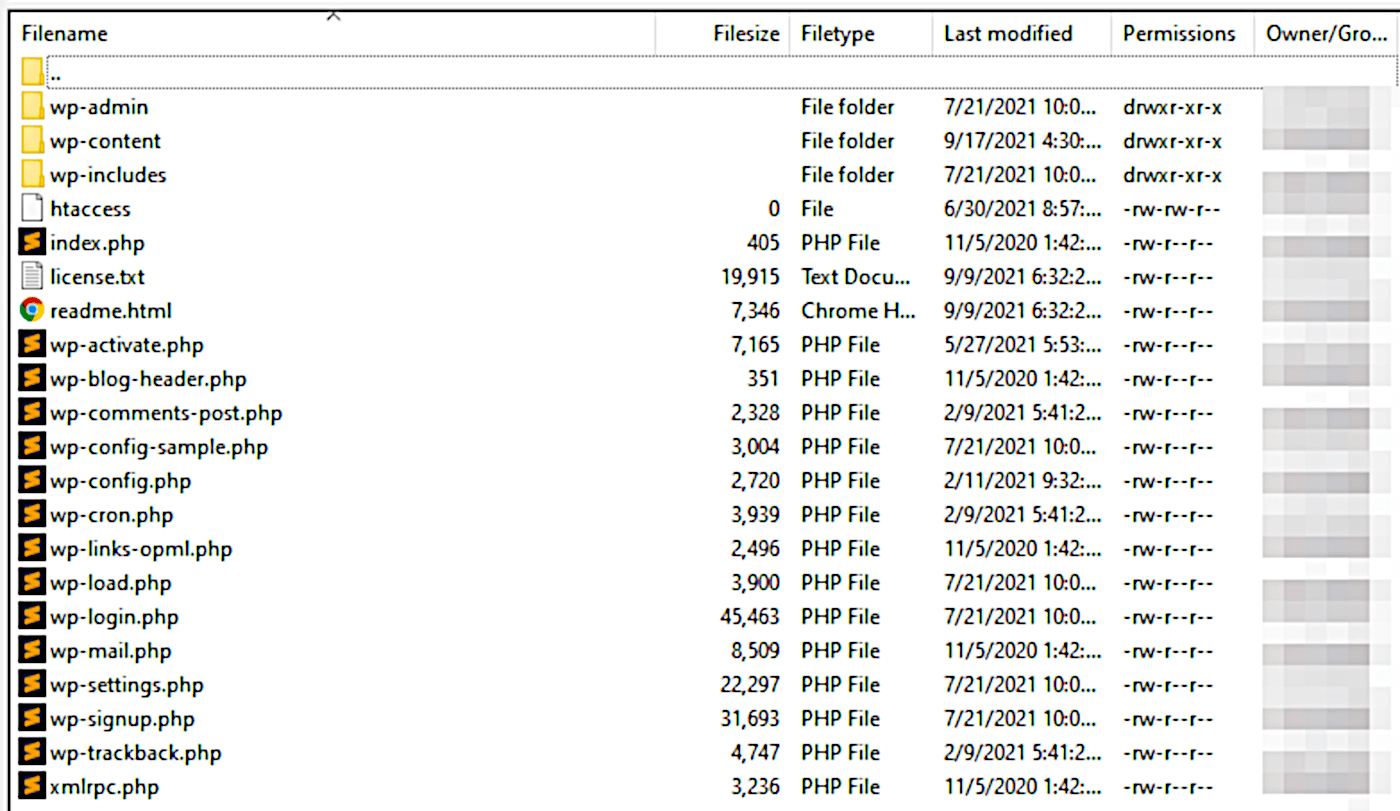
Task: Click the Owner/Group column header
Action: pyautogui.click(x=1325, y=33)
